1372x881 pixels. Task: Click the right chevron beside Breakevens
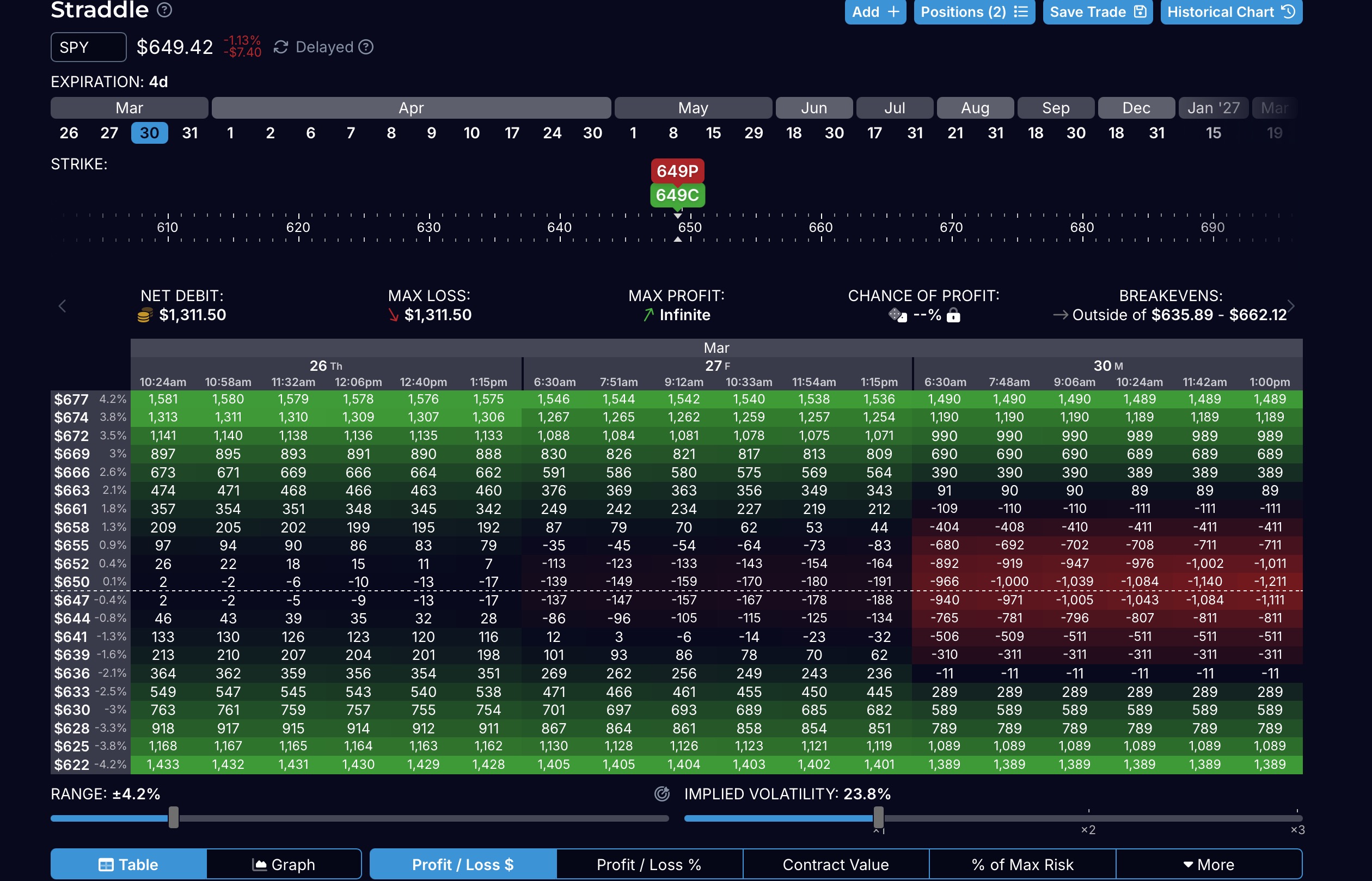[x=1291, y=306]
